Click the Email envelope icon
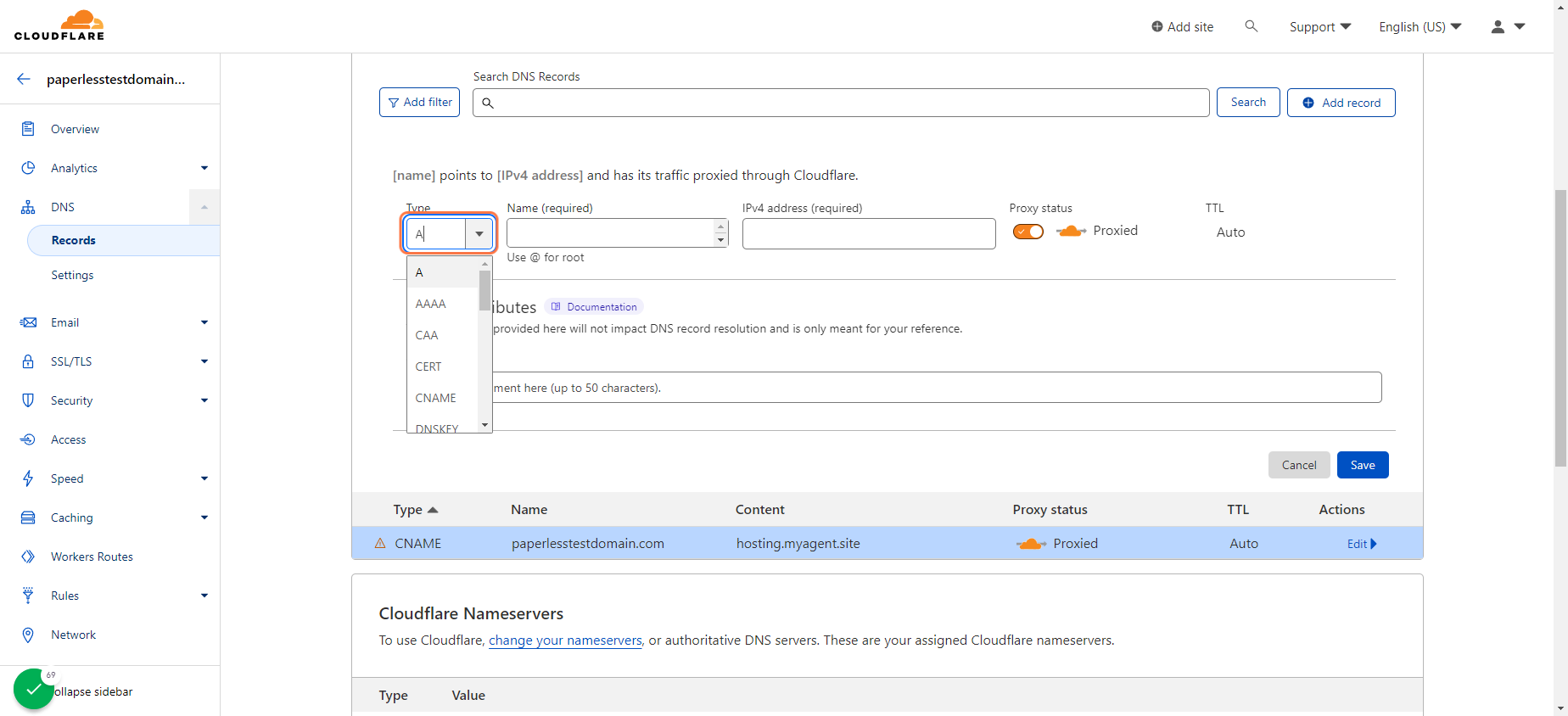Screen dimensions: 1568x716 28,322
